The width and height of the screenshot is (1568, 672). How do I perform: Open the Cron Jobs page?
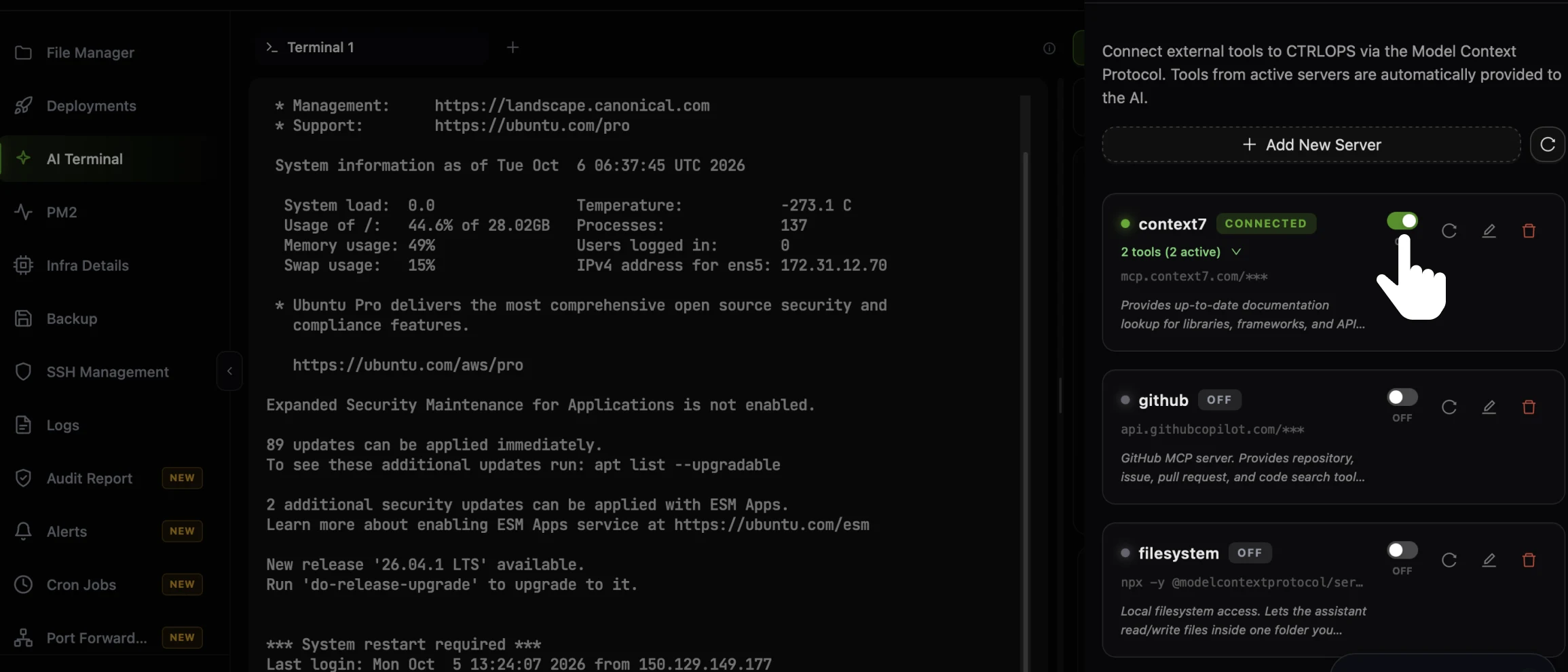point(81,584)
